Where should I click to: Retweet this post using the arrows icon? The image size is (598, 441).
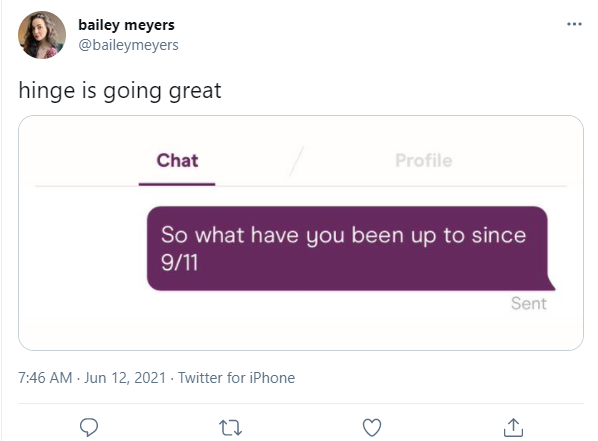pyautogui.click(x=230, y=428)
